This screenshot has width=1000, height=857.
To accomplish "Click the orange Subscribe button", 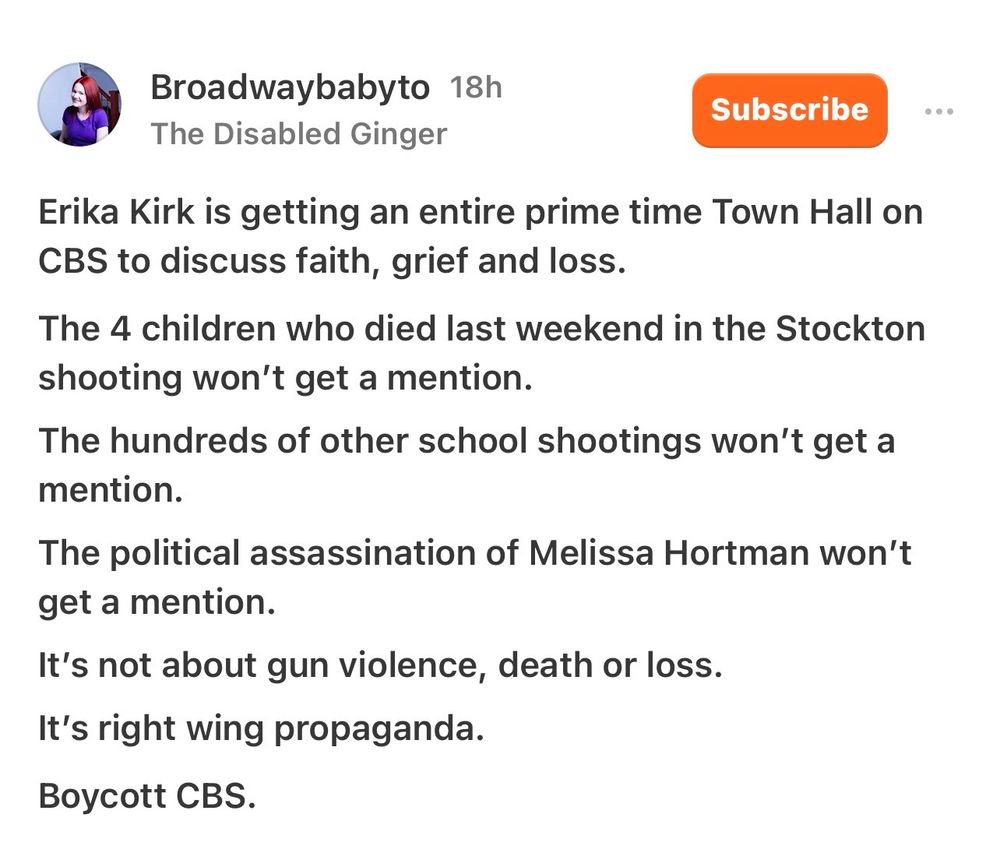I will tap(789, 110).
